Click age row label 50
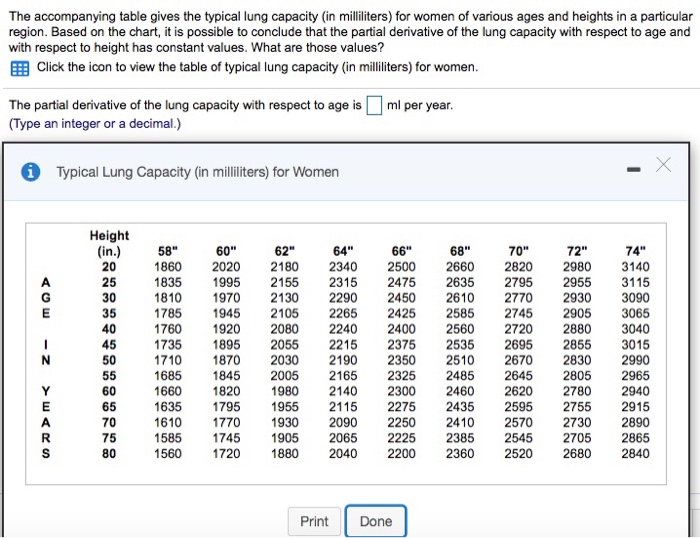The width and height of the screenshot is (700, 538). pyautogui.click(x=109, y=360)
